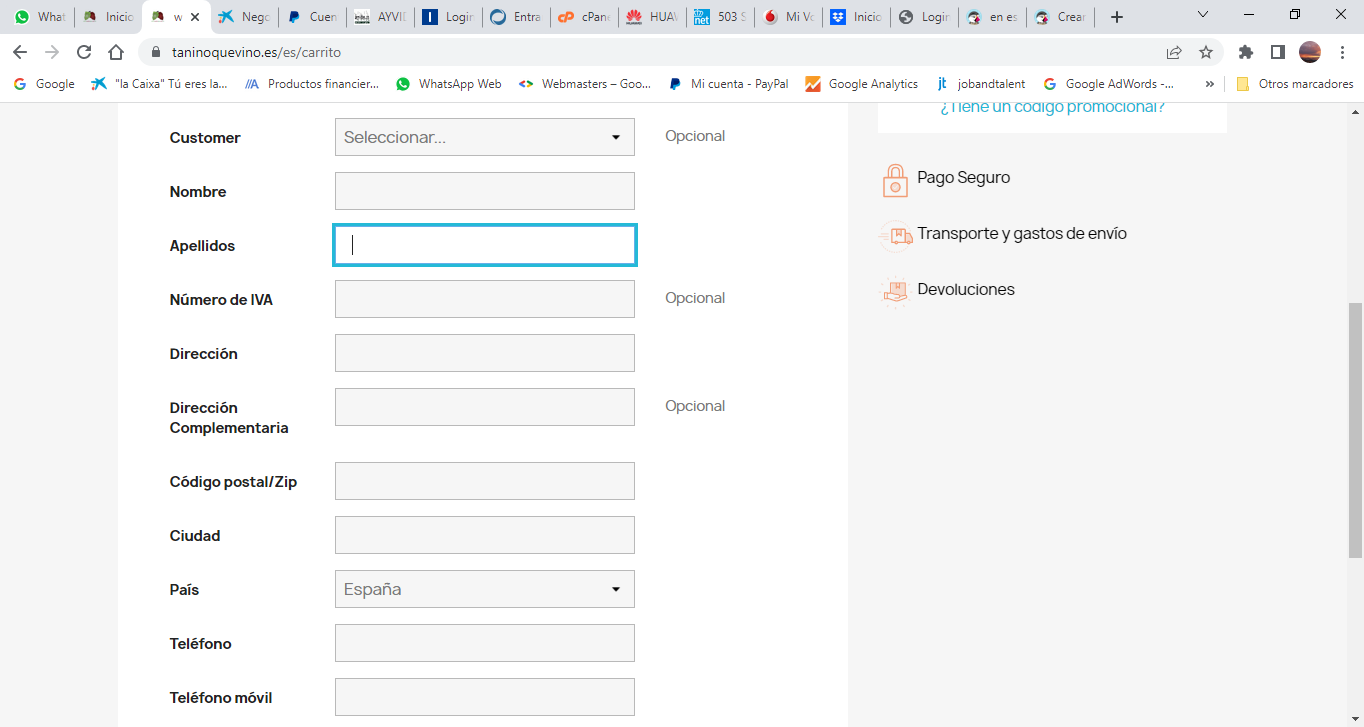Open Transporte y gastos de envío
Screen dimensions: 1364x727
click(1022, 234)
